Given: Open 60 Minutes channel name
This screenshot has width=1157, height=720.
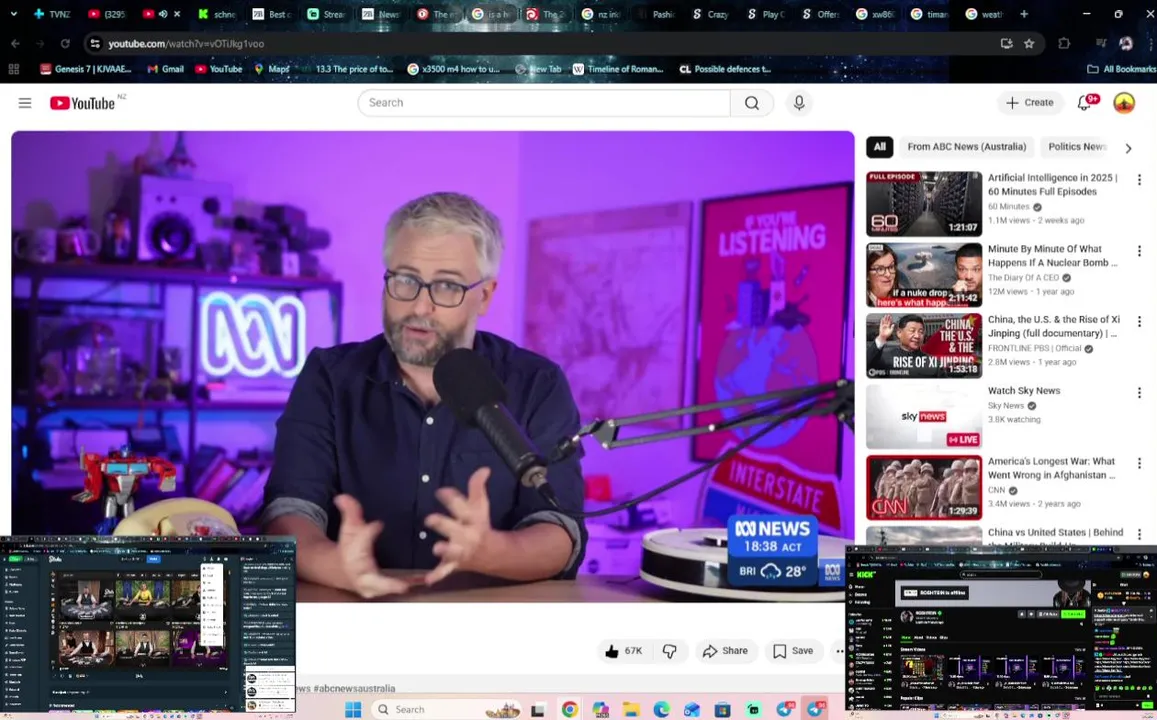Looking at the screenshot, I should (1008, 207).
